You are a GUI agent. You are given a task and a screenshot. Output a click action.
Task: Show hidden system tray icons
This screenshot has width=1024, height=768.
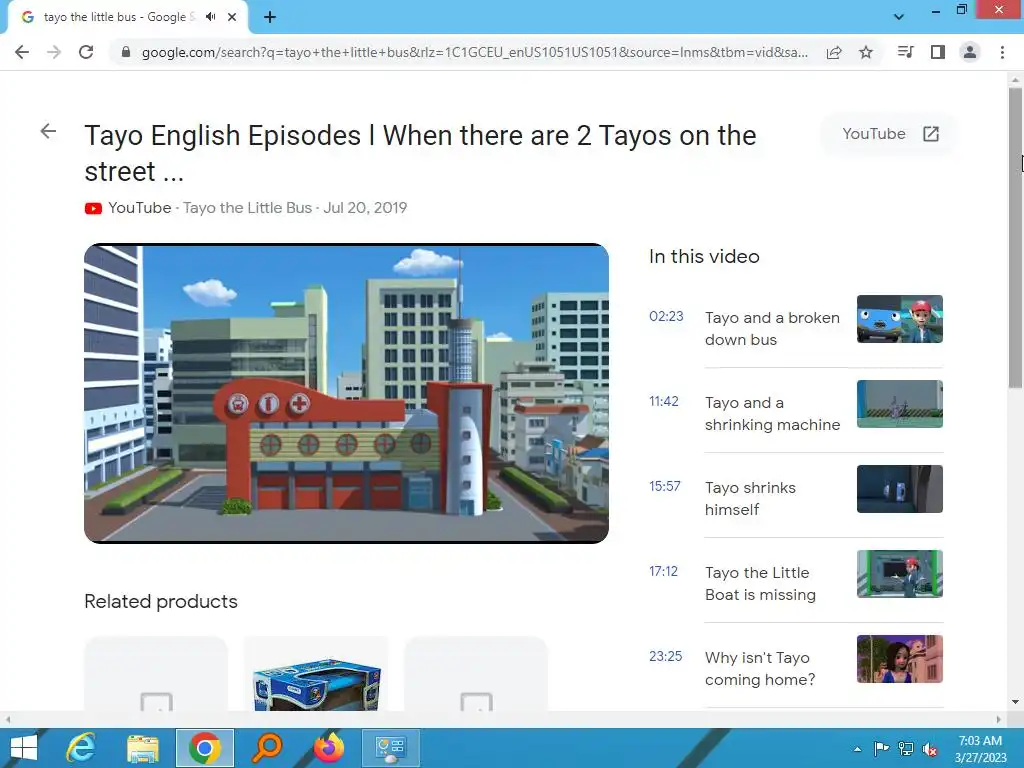(x=857, y=749)
